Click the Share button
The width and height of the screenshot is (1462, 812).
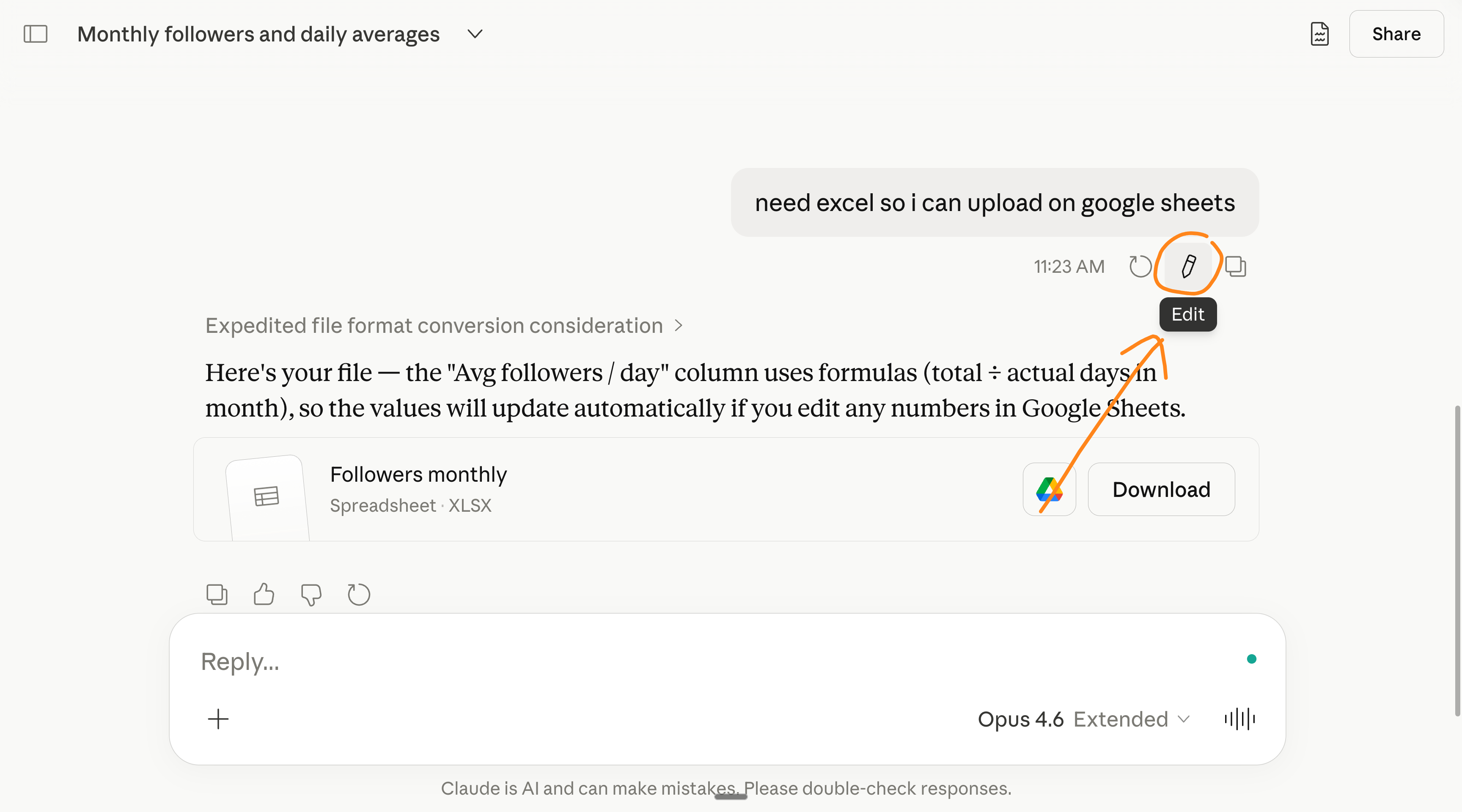tap(1396, 34)
